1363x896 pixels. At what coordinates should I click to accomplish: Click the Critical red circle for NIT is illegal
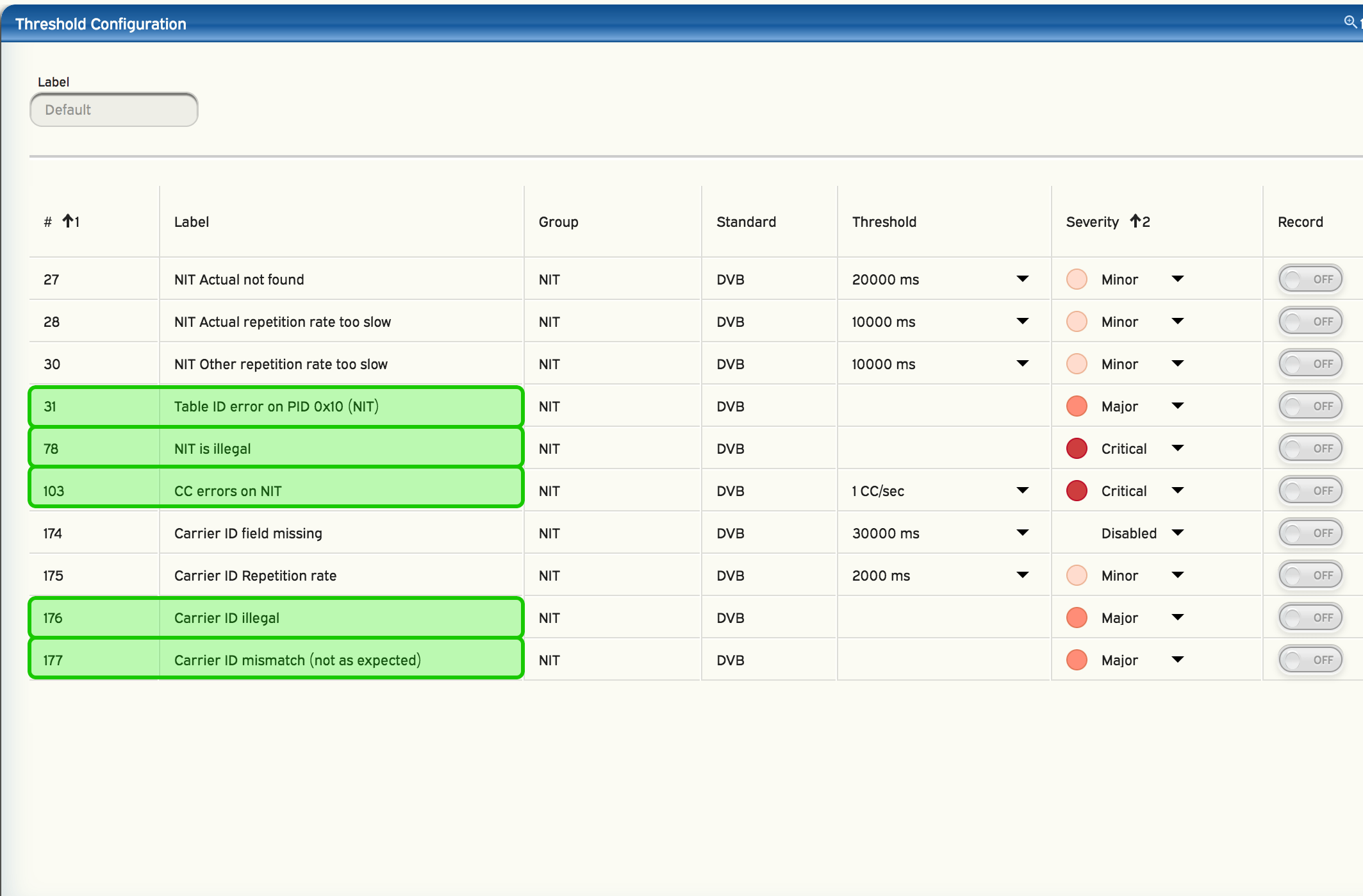pyautogui.click(x=1077, y=449)
